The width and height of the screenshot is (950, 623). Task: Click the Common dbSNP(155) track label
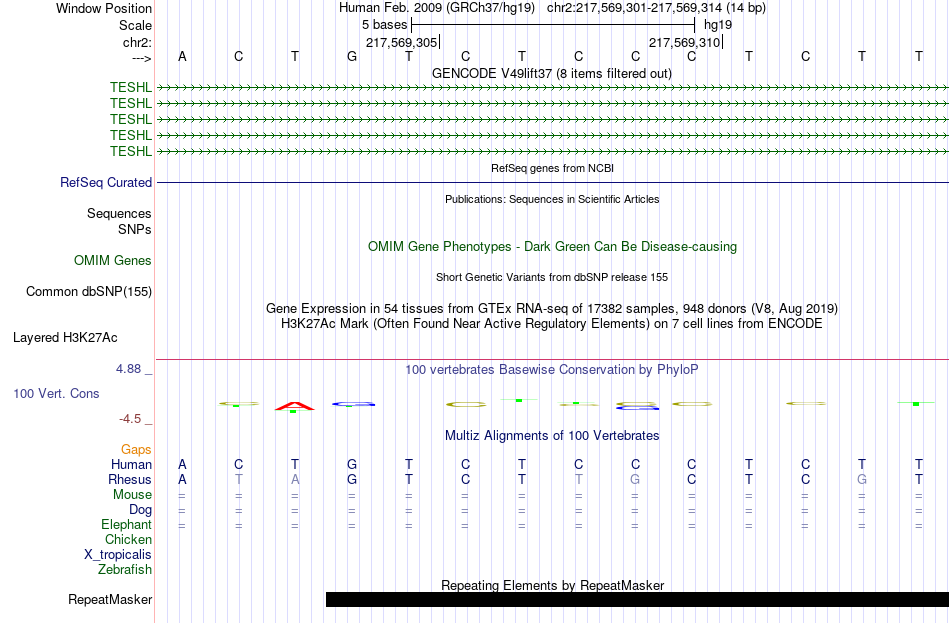[x=89, y=292]
